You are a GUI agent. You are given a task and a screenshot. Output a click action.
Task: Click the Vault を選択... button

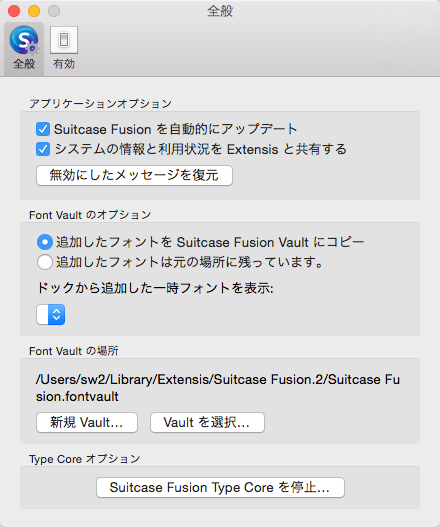207,422
